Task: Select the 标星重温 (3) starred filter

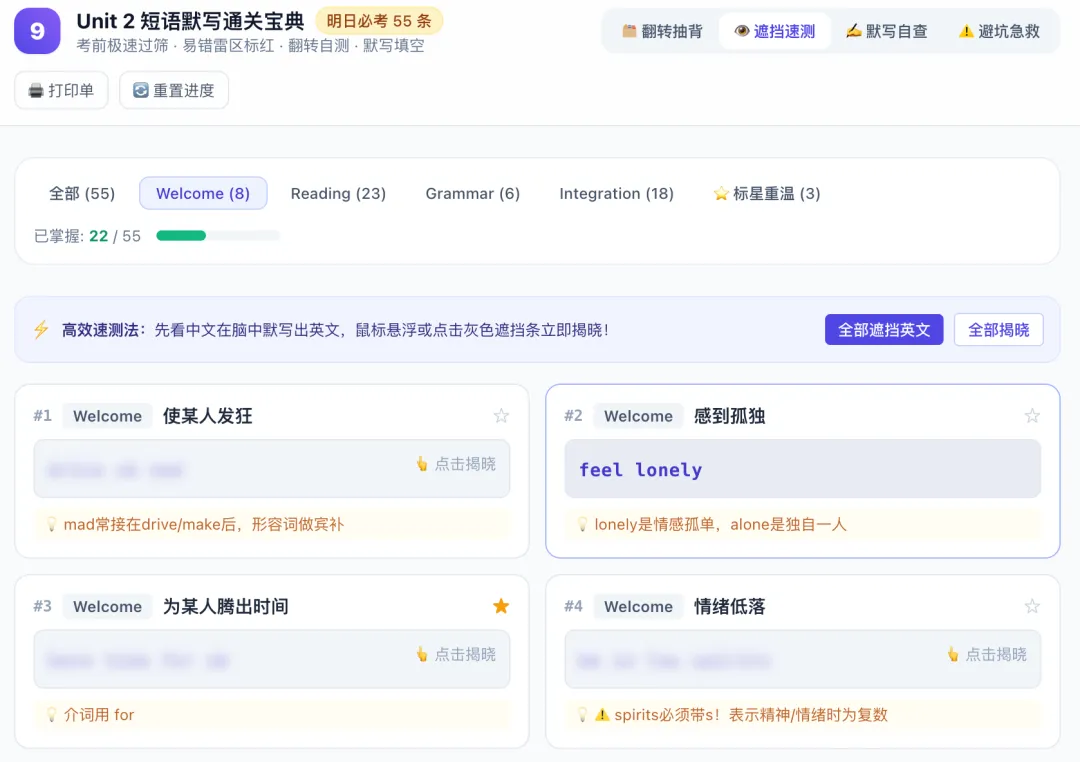Action: (767, 194)
